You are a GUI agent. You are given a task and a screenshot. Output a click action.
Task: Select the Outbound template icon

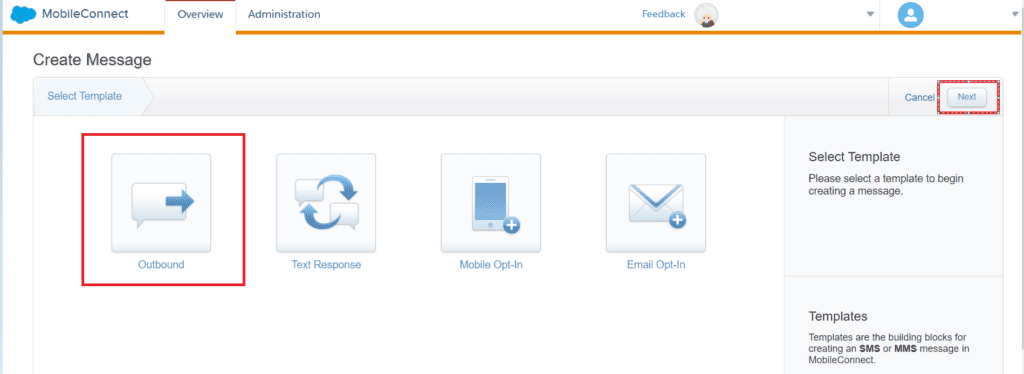(161, 203)
